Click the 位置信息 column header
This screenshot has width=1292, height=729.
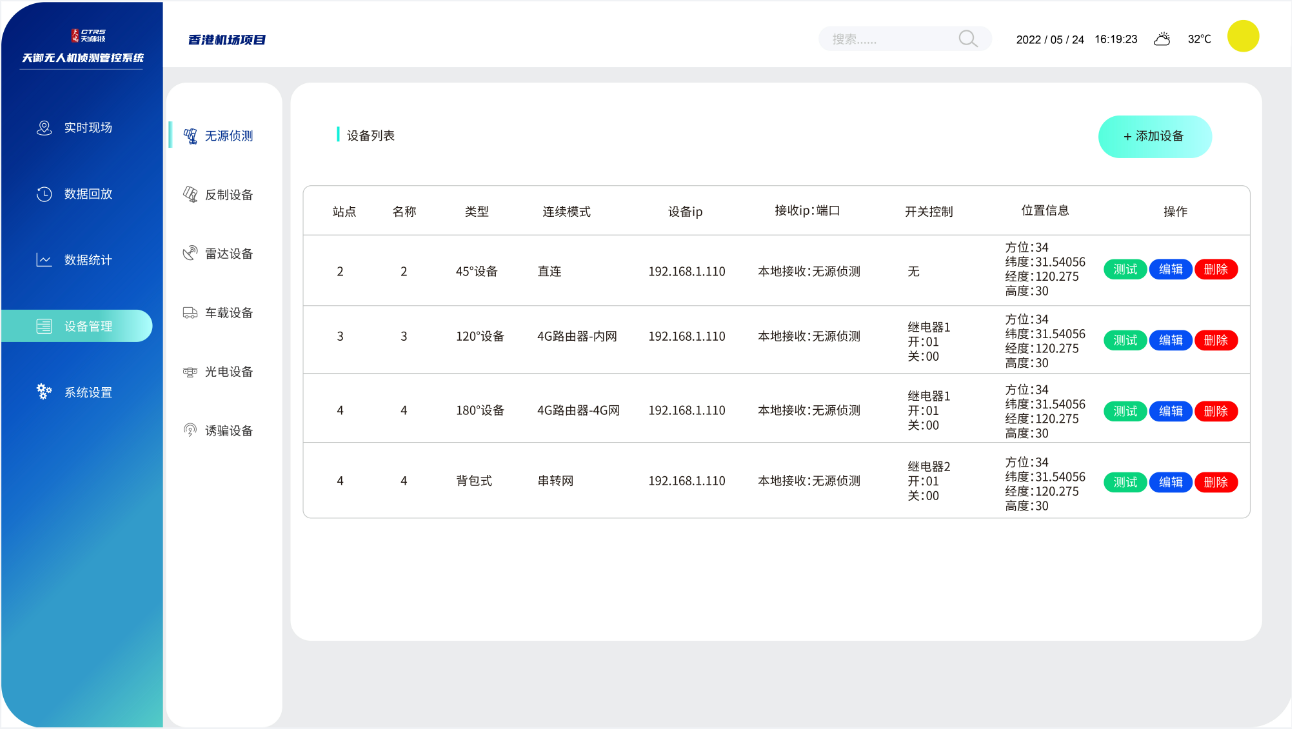pyautogui.click(x=1045, y=211)
